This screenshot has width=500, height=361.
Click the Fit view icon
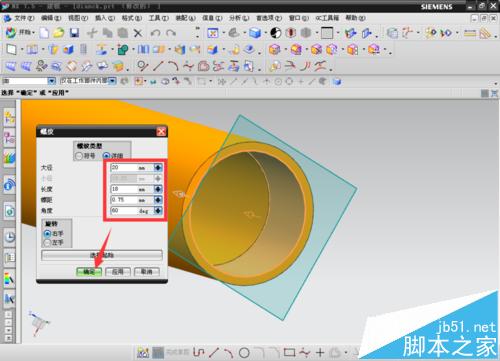coord(213,33)
